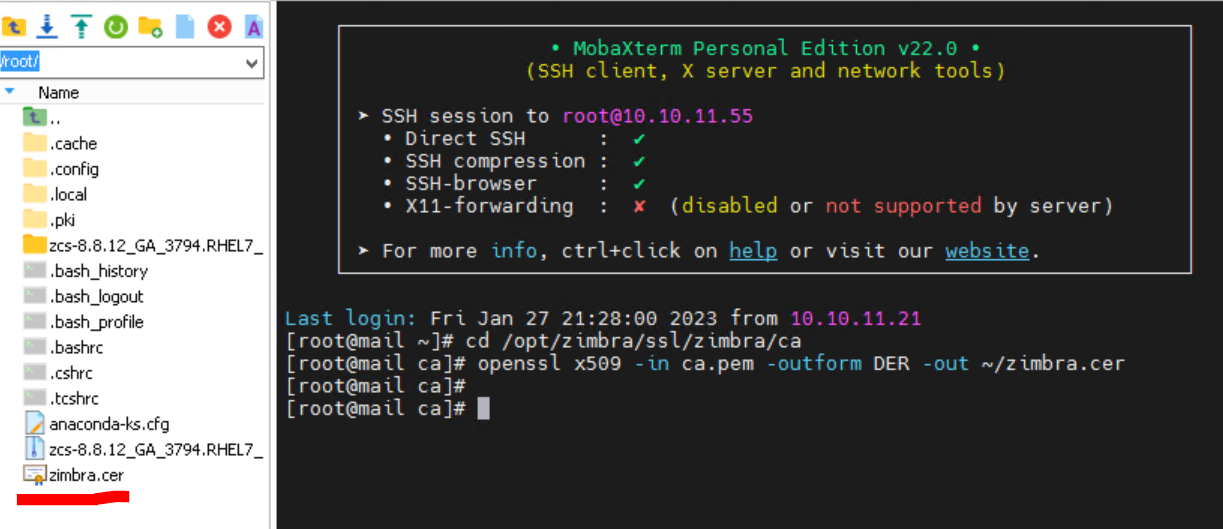Open the remote path dropdown arrow
The image size is (1223, 529).
click(x=252, y=63)
